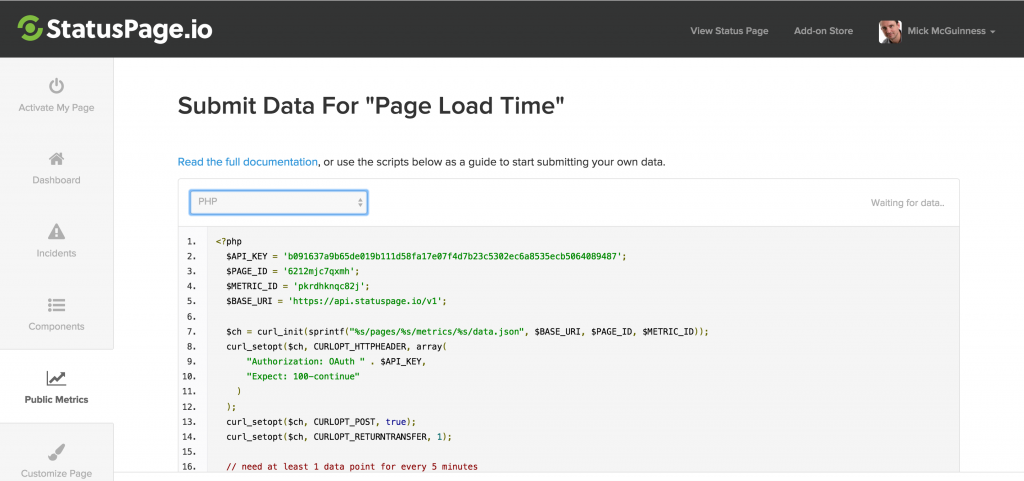Open Customize Page via the paintbrush icon
Image resolution: width=1024 pixels, height=481 pixels.
[x=56, y=452]
